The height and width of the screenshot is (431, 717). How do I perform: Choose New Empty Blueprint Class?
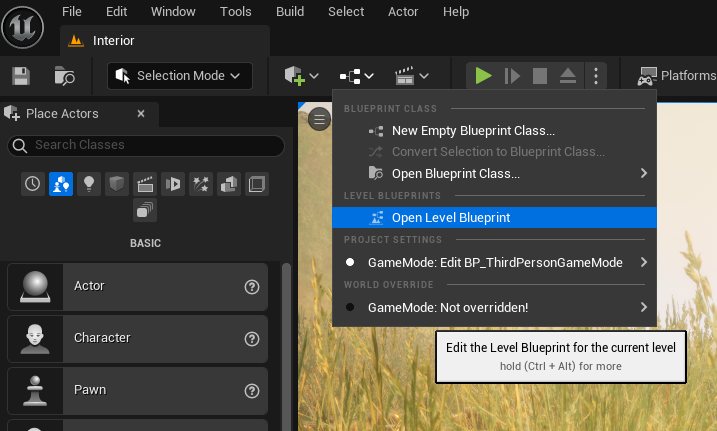click(x=494, y=131)
